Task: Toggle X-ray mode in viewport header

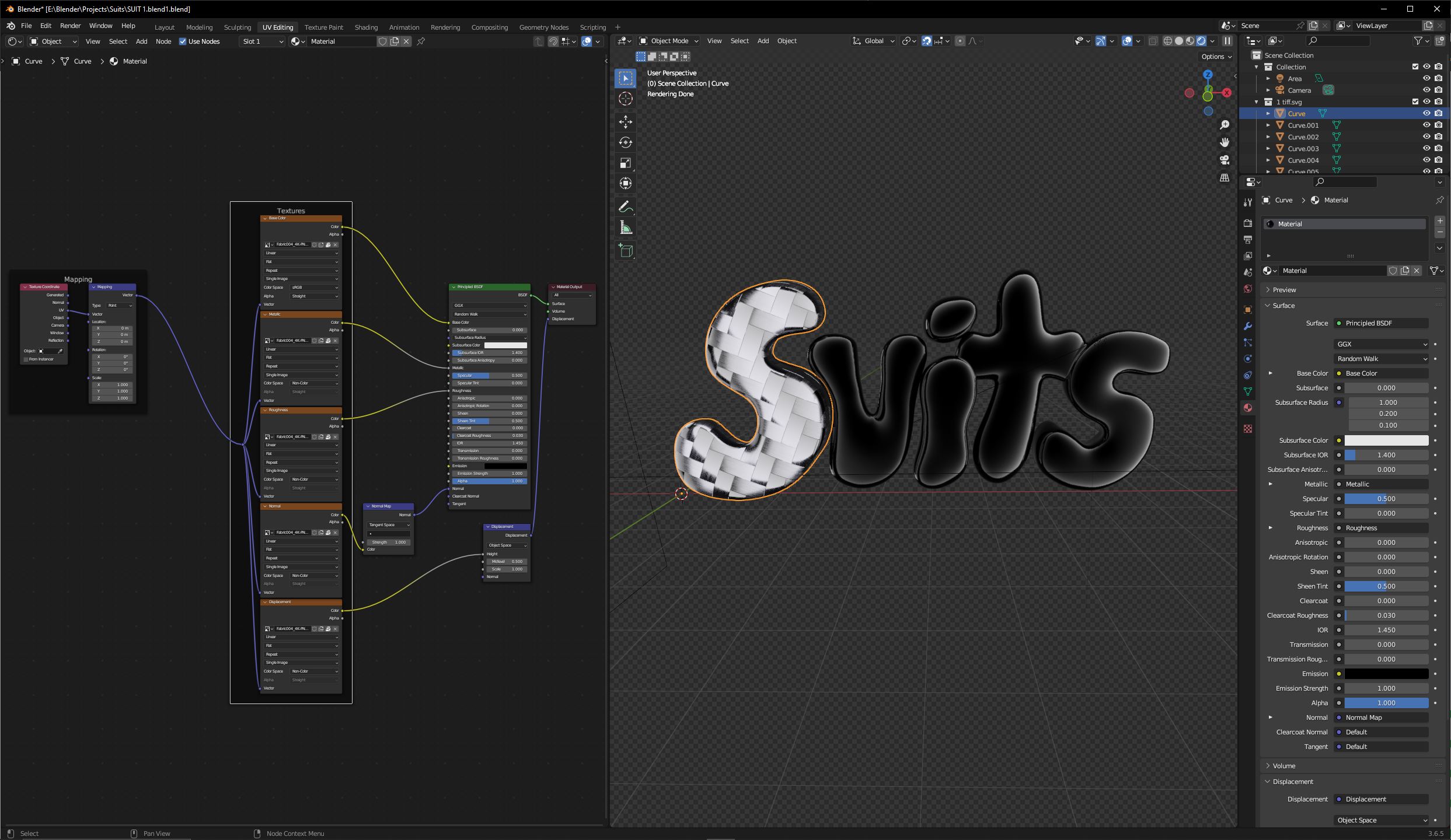Action: [x=1153, y=41]
